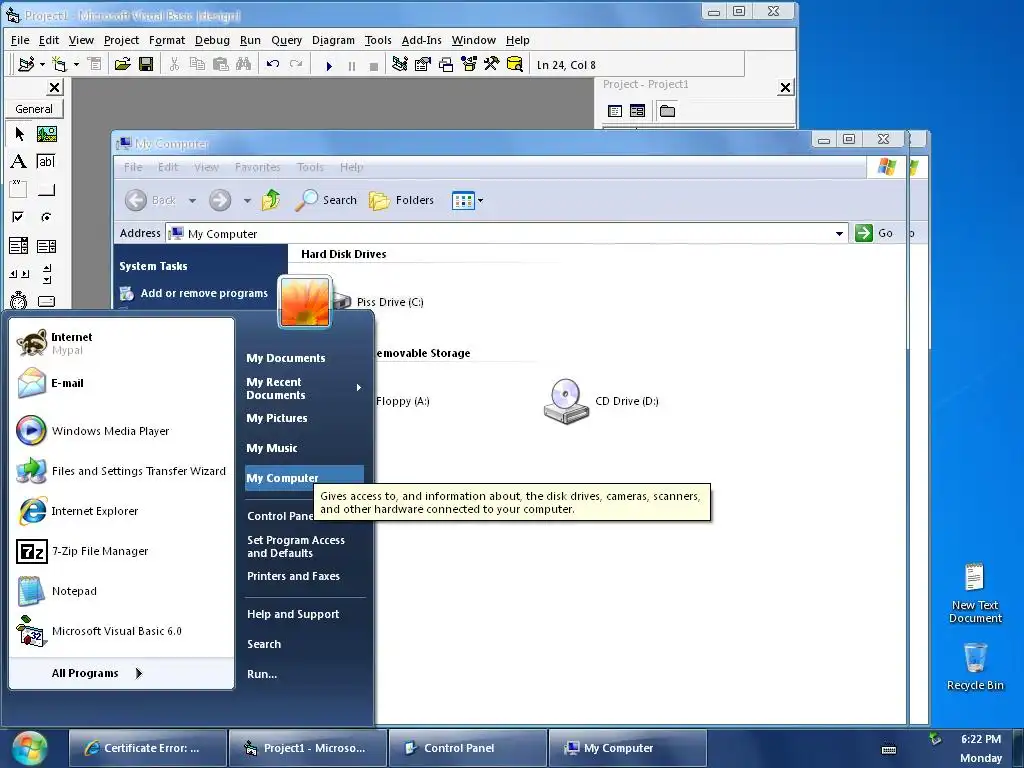Screen dimensions: 1024x768
Task: Click the Menu Editor toolbar icon
Action: (95, 65)
